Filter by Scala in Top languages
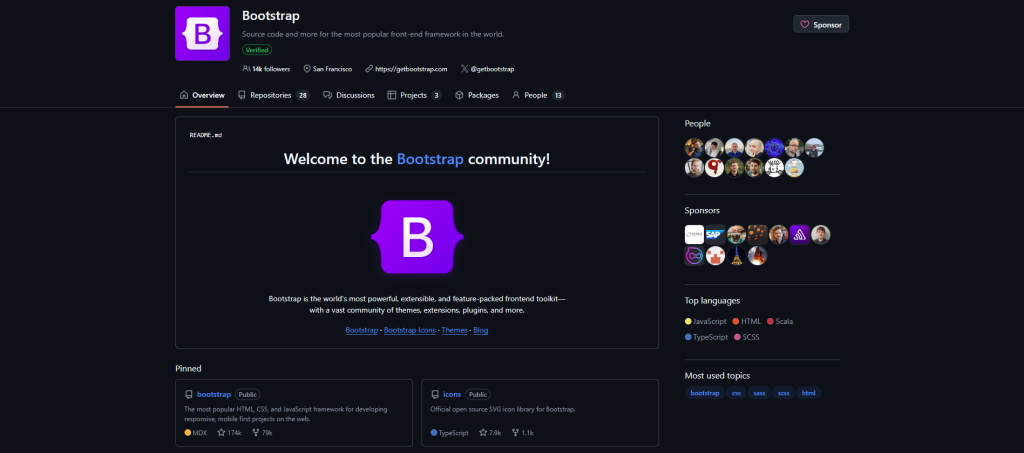Image resolution: width=1024 pixels, height=453 pixels. click(x=780, y=321)
